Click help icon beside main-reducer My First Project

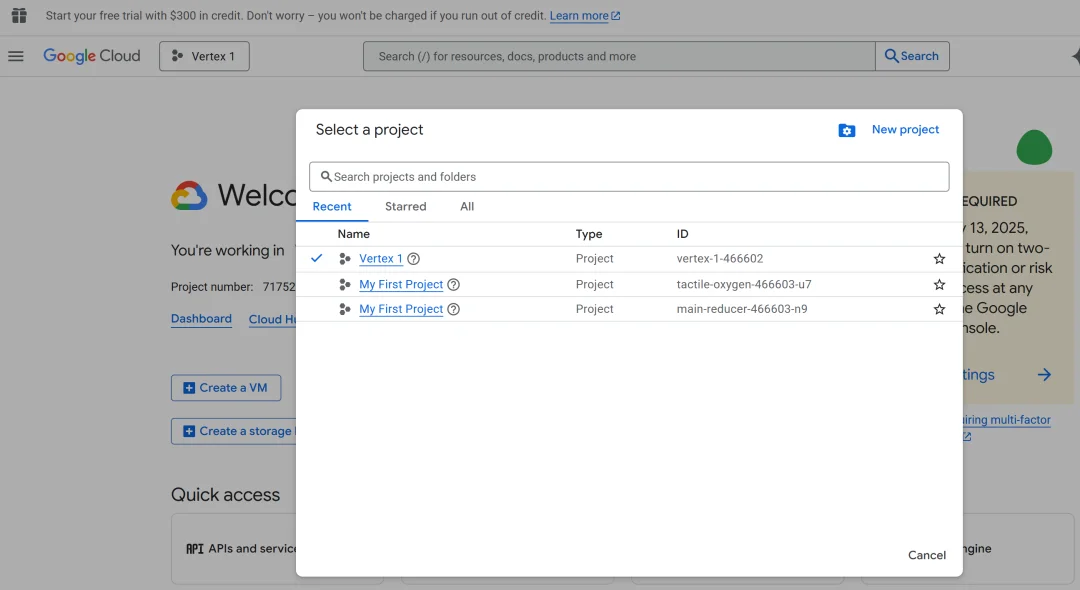click(x=453, y=310)
